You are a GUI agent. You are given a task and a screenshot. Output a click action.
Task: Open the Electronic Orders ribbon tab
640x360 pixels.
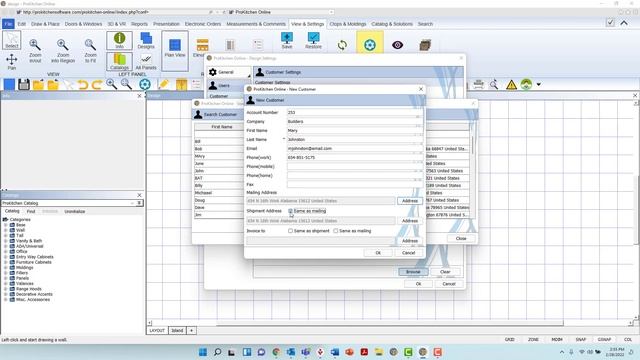coord(203,24)
